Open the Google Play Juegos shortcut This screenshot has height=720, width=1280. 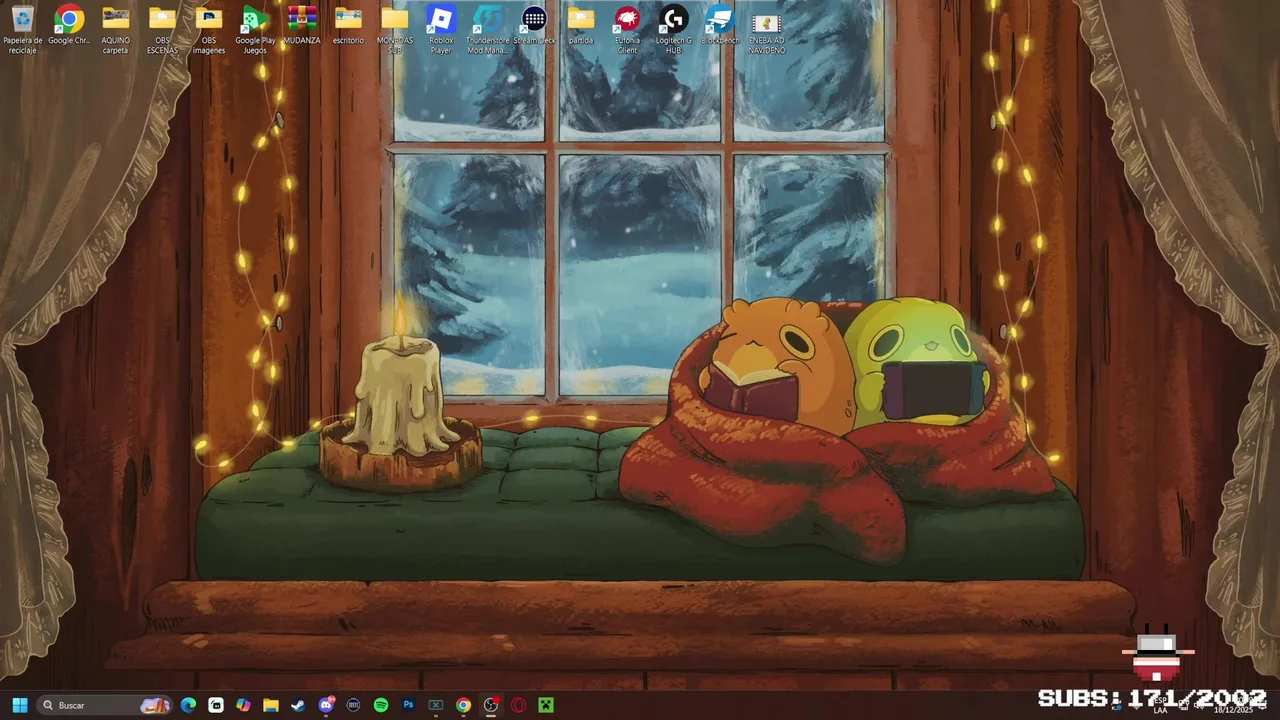[255, 30]
